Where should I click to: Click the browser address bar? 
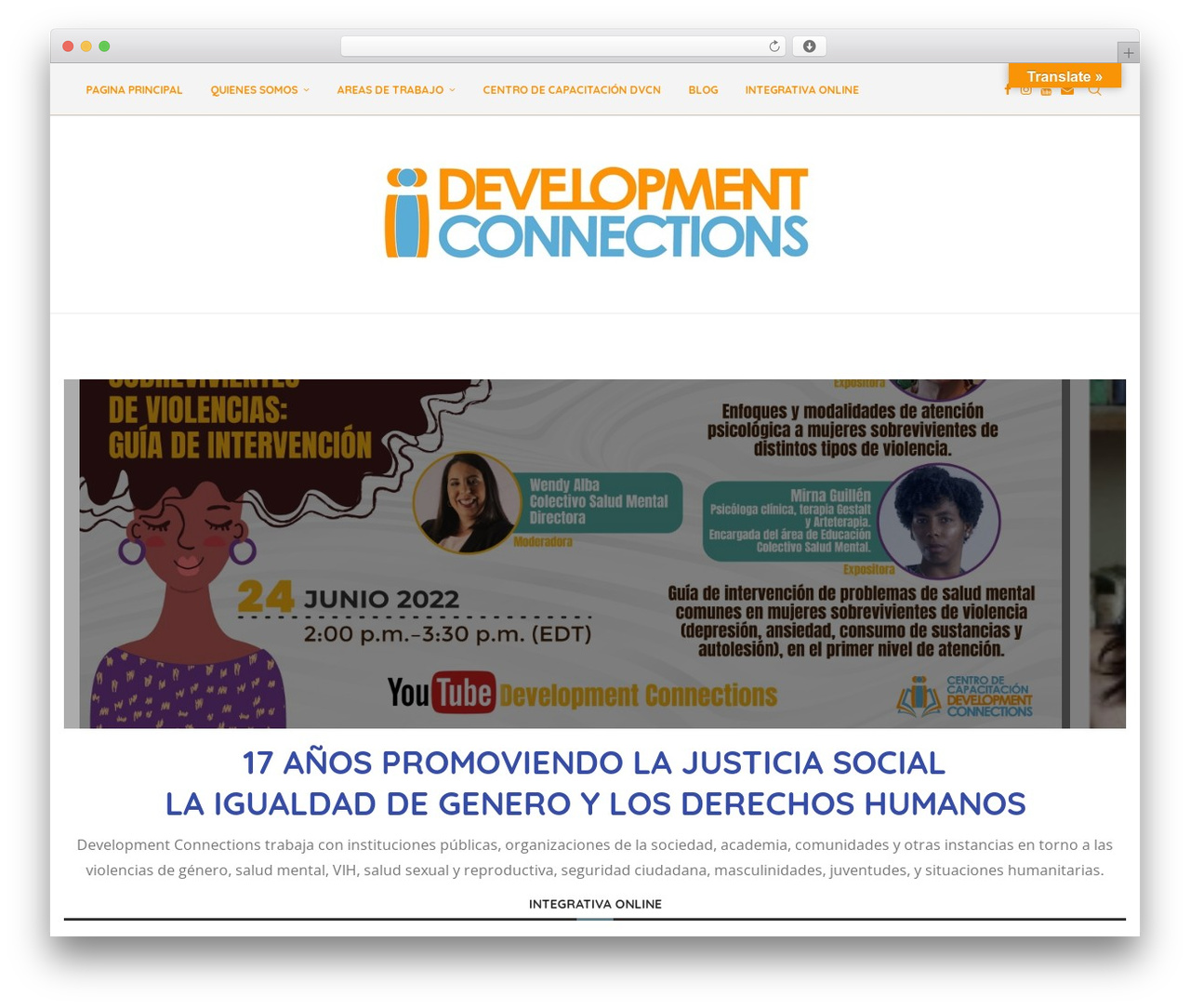tap(563, 46)
